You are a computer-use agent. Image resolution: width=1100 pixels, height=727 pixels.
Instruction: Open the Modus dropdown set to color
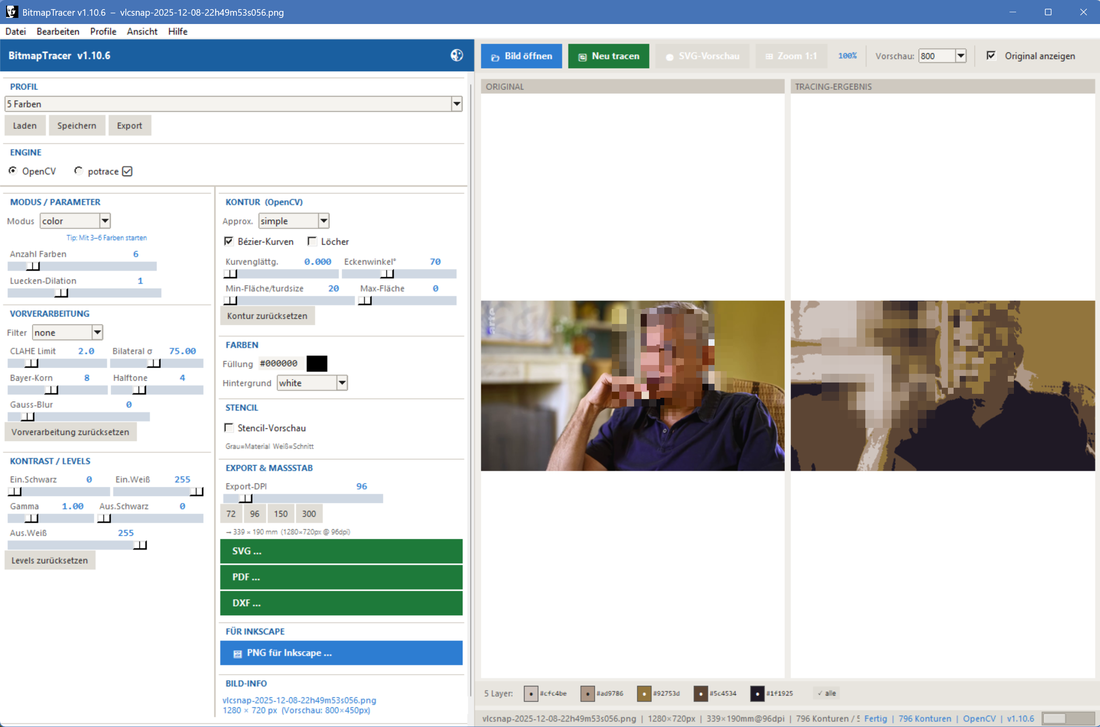pyautogui.click(x=75, y=221)
